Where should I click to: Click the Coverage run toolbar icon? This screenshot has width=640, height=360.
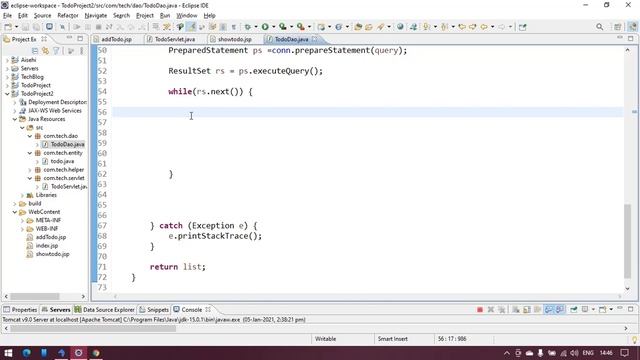coord(282,27)
